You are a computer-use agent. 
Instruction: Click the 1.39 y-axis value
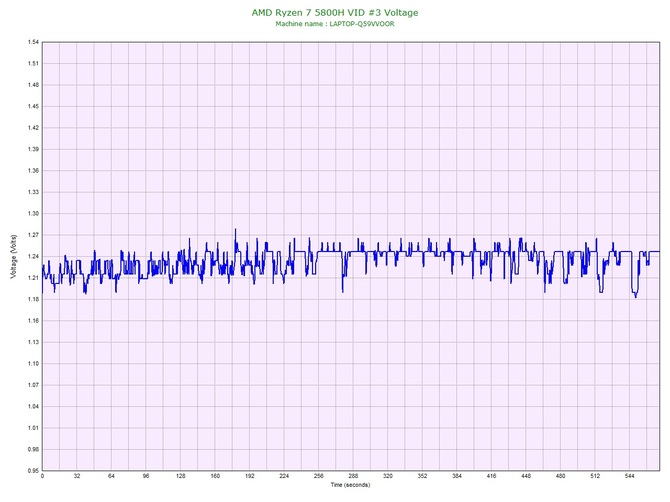click(33, 150)
